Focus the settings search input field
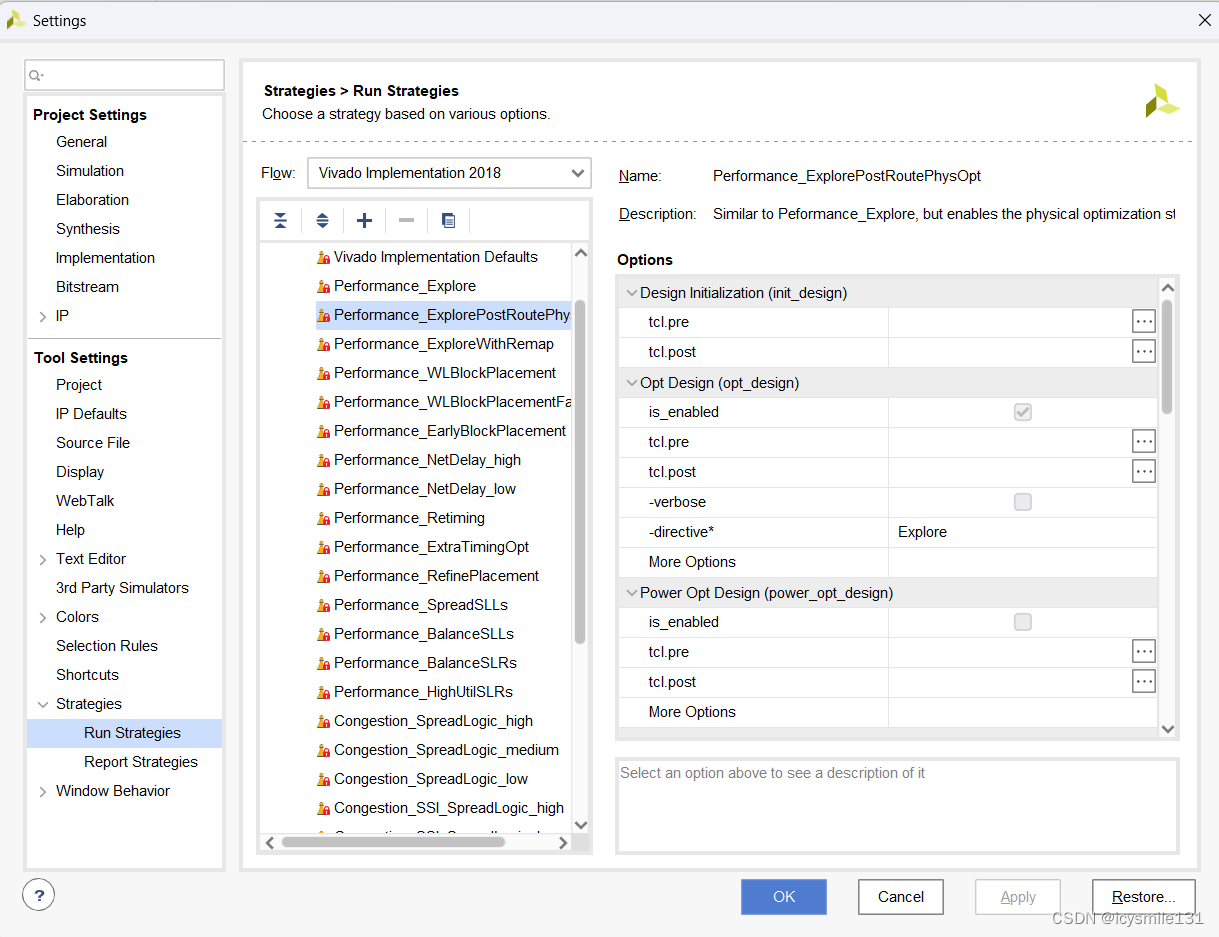This screenshot has width=1219, height=937. point(125,75)
